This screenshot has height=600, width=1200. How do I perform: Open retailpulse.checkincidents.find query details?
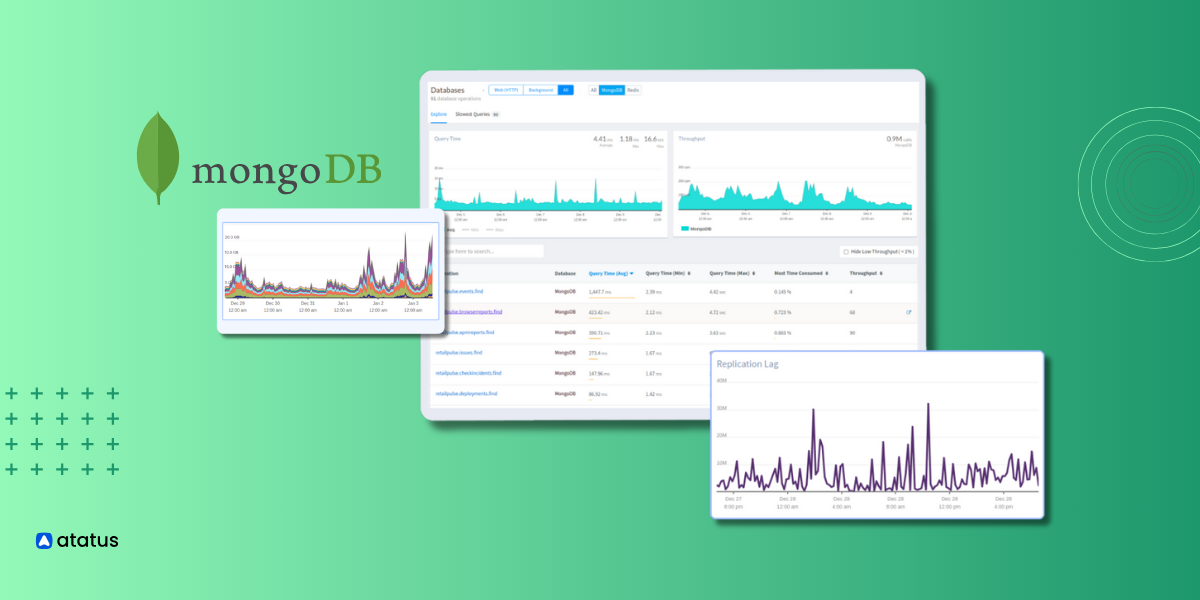[x=469, y=373]
